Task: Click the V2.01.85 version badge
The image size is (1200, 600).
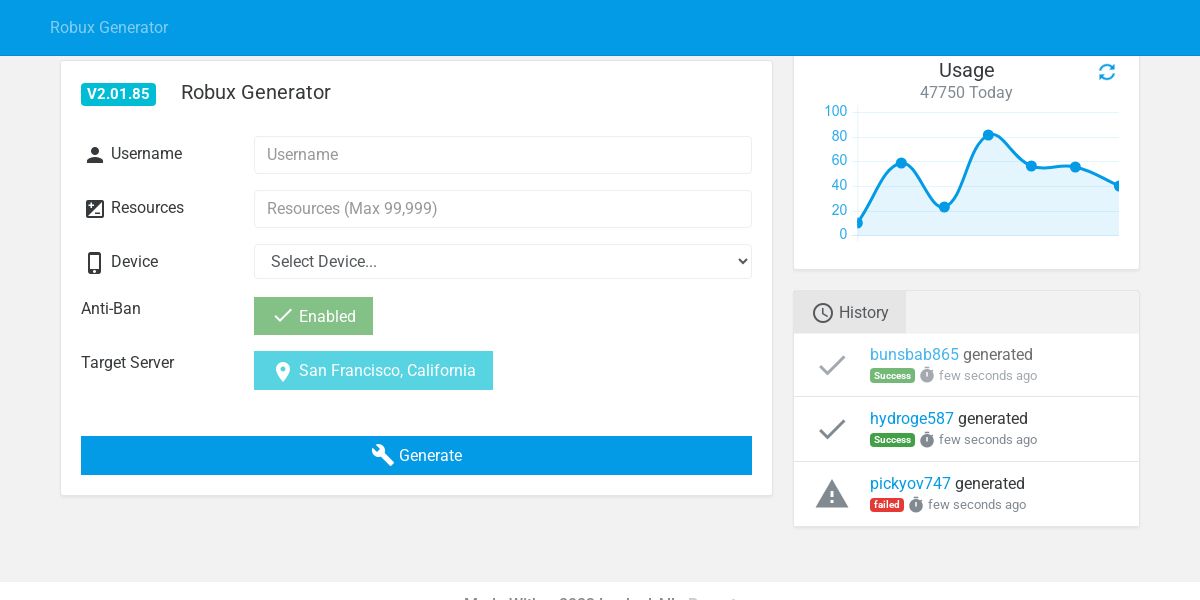Action: 118,94
